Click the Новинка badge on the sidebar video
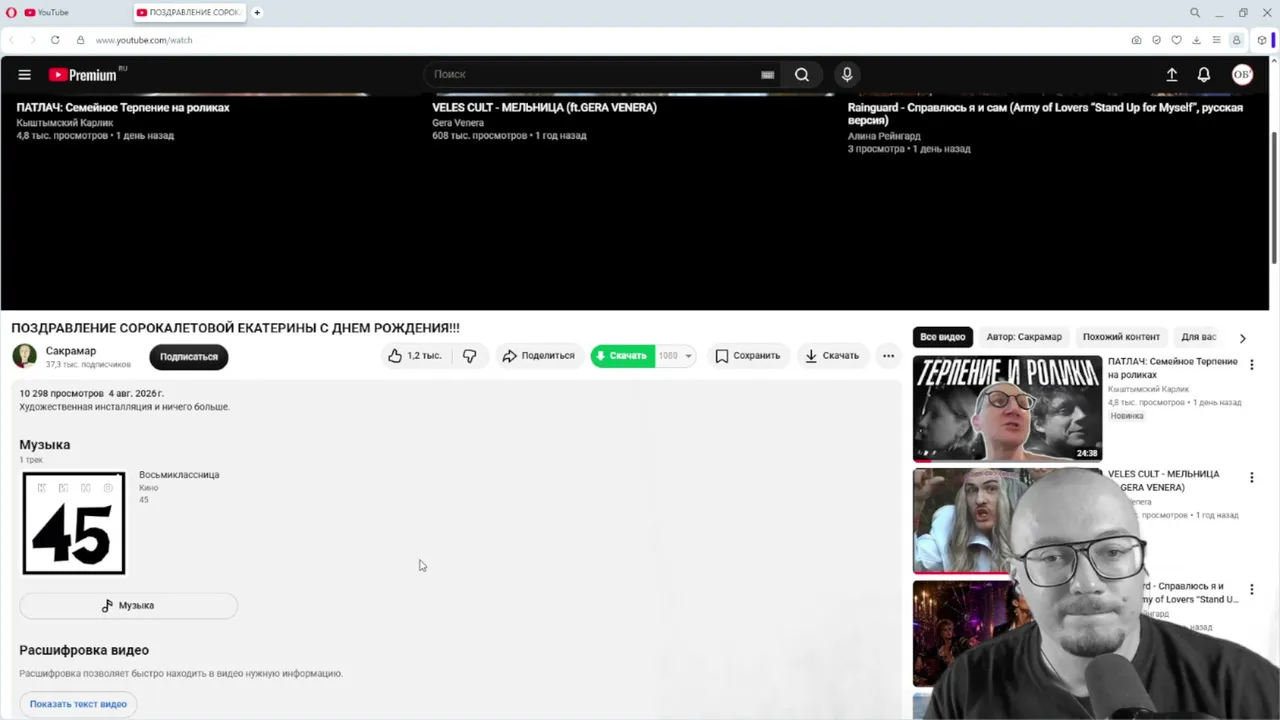Viewport: 1280px width, 720px height. [x=1127, y=416]
